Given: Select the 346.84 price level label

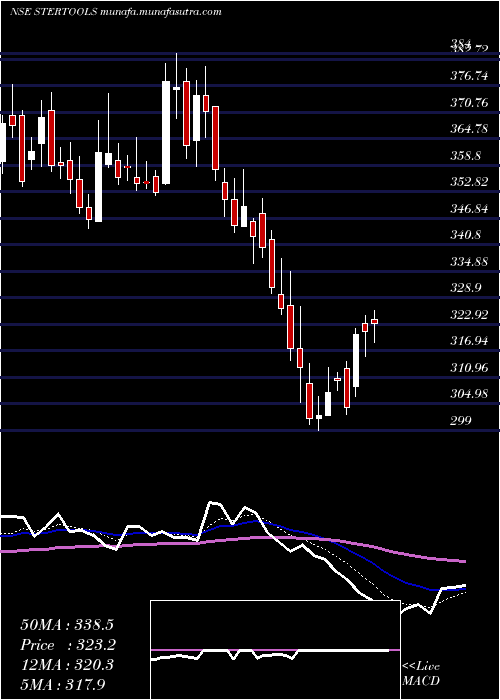Looking at the screenshot, I should pos(469,209).
